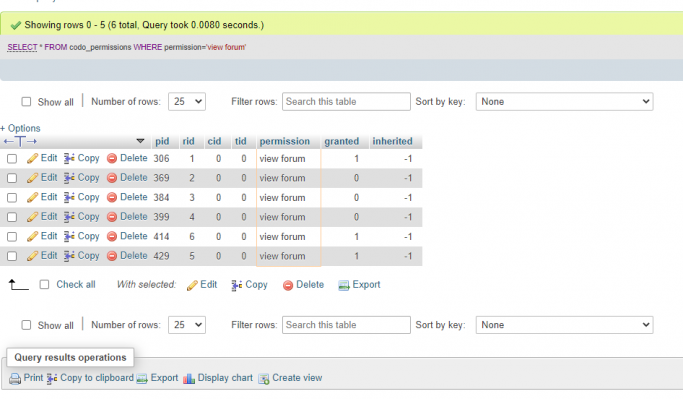
Task: Sort by the granted column header
Action: point(342,141)
